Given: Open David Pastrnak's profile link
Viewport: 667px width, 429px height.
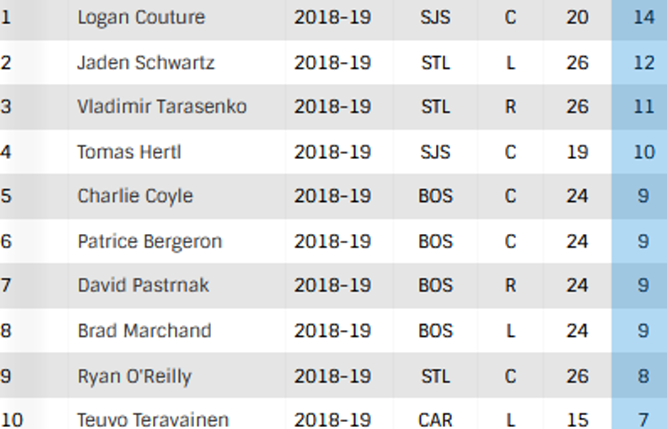Looking at the screenshot, I should tap(143, 286).
